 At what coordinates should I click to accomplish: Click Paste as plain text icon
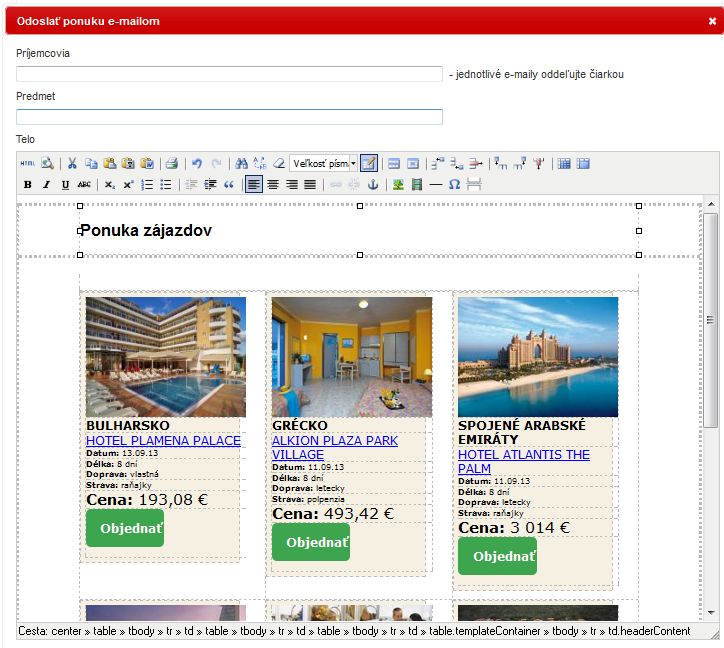pos(128,164)
